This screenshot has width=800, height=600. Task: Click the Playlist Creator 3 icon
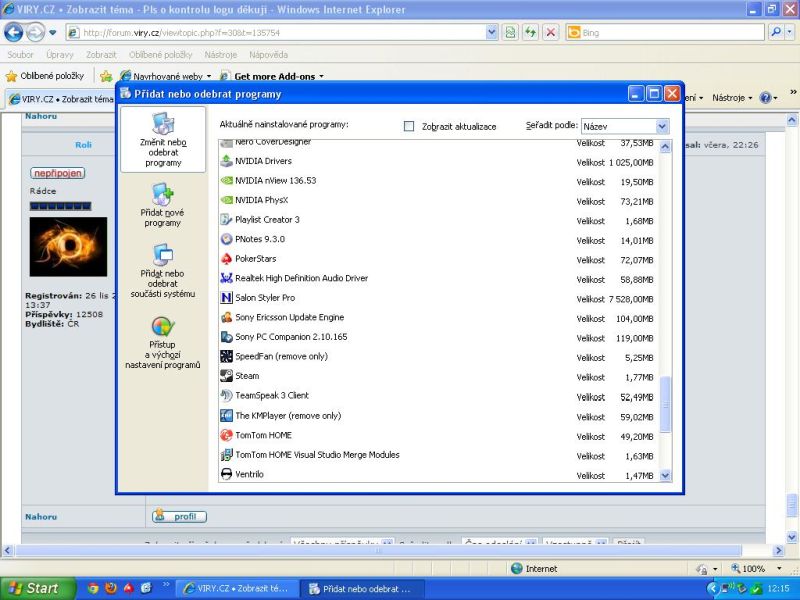point(226,220)
